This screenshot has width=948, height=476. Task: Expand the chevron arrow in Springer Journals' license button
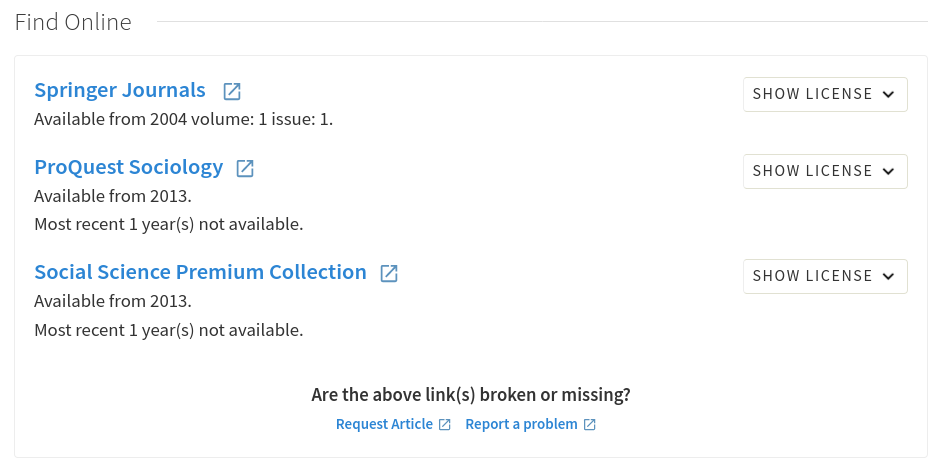tap(888, 95)
